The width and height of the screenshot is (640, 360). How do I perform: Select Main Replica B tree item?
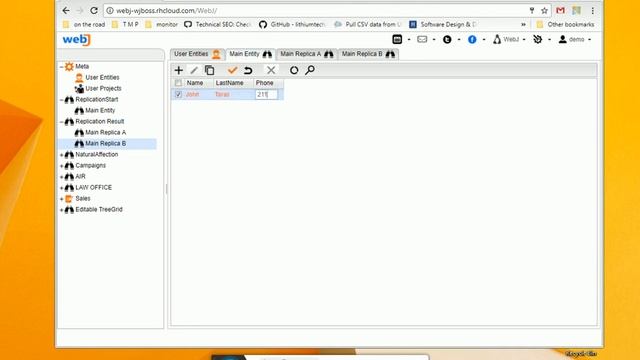pos(105,143)
